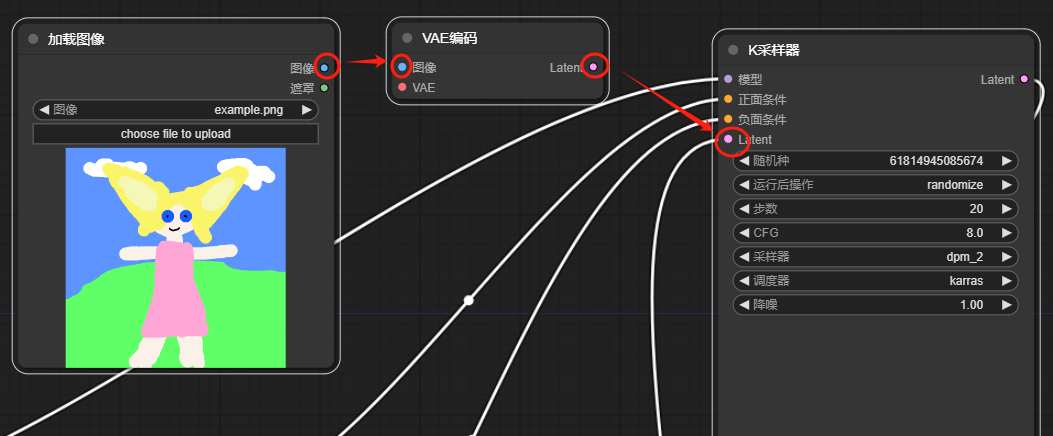1053x436 pixels.
Task: Open the 运行后操作 randomize dropdown
Action: pos(876,185)
